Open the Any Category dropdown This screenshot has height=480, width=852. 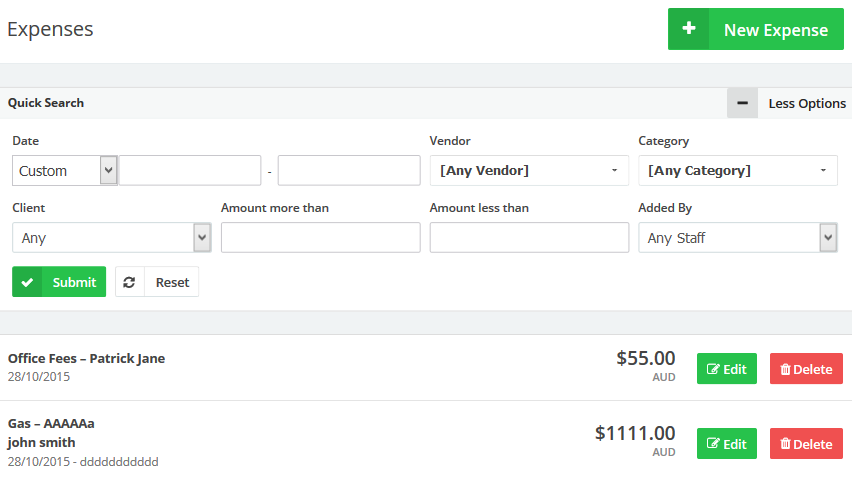point(737,171)
